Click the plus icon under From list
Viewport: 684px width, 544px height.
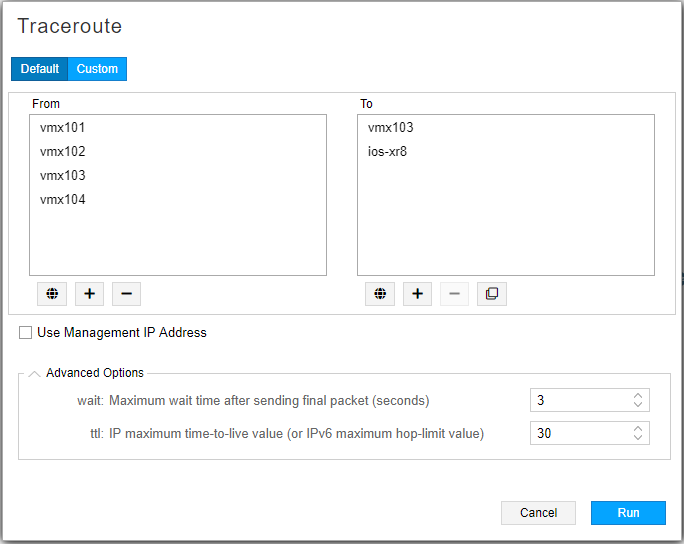coord(89,294)
